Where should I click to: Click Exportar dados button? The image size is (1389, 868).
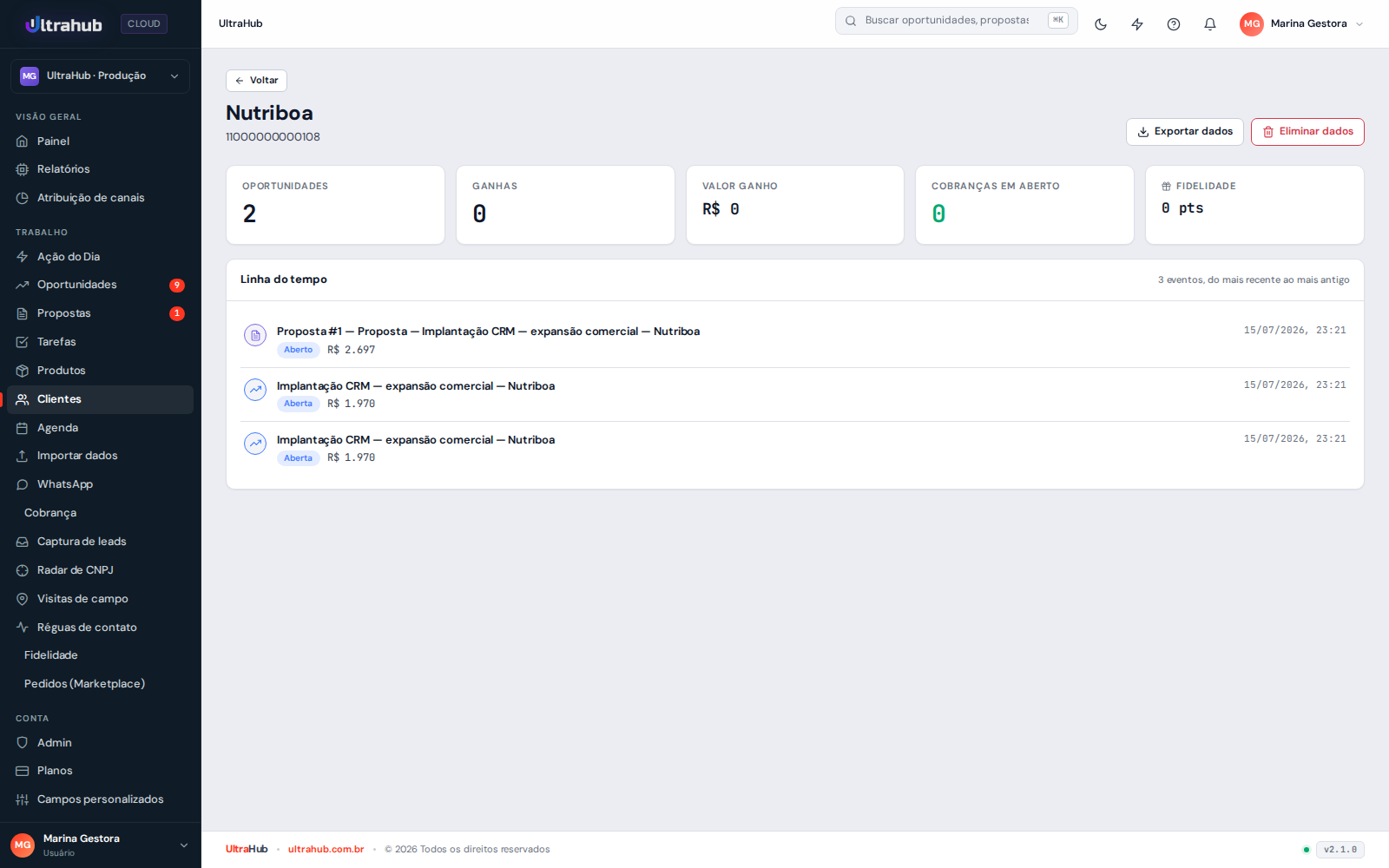point(1185,132)
